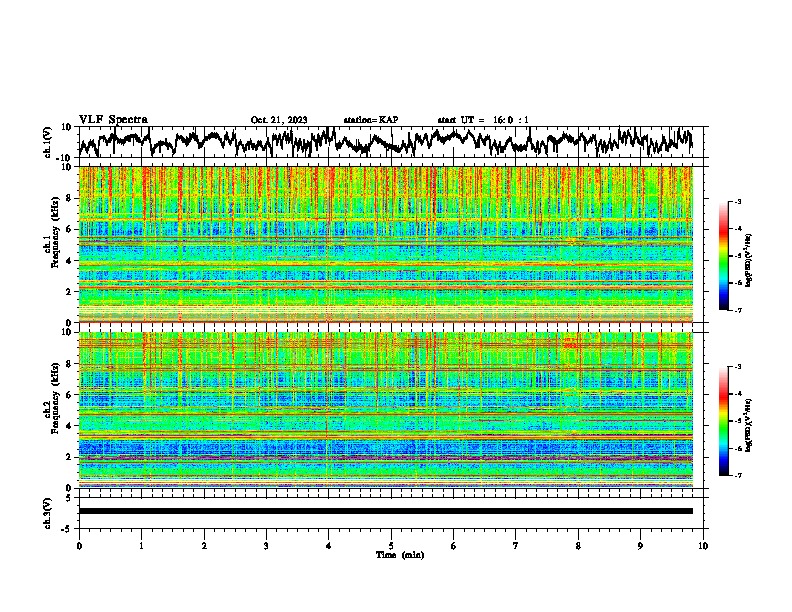Click the ch.1 spectrogram color scale bar
This screenshot has height=612, width=792.
pyautogui.click(x=723, y=256)
